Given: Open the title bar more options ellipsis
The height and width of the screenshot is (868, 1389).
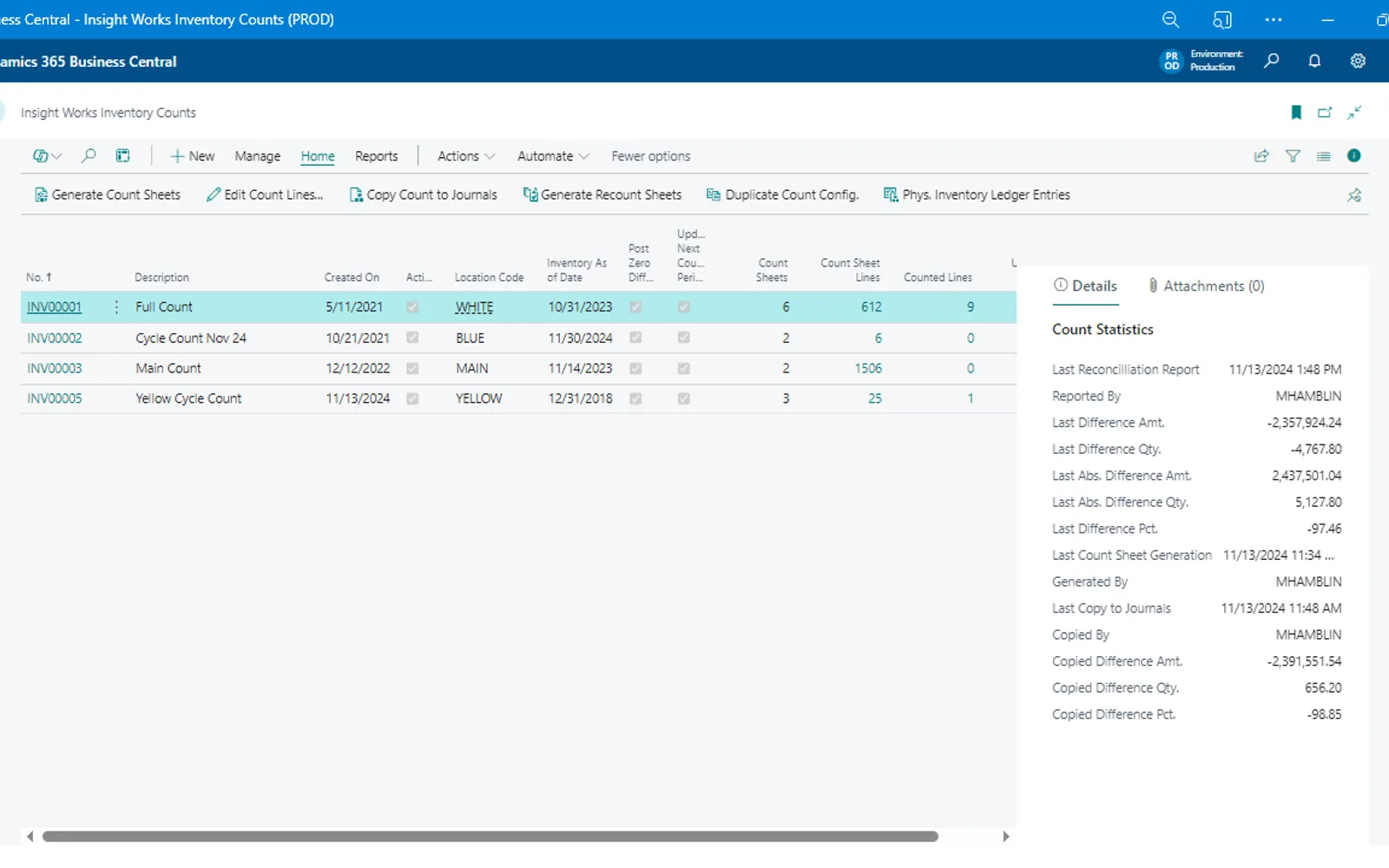Looking at the screenshot, I should click(x=1274, y=19).
